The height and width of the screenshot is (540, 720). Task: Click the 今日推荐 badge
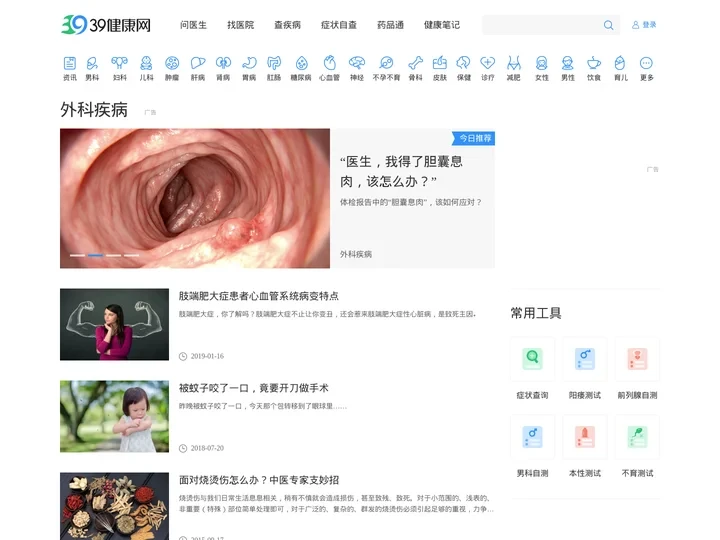(x=473, y=138)
